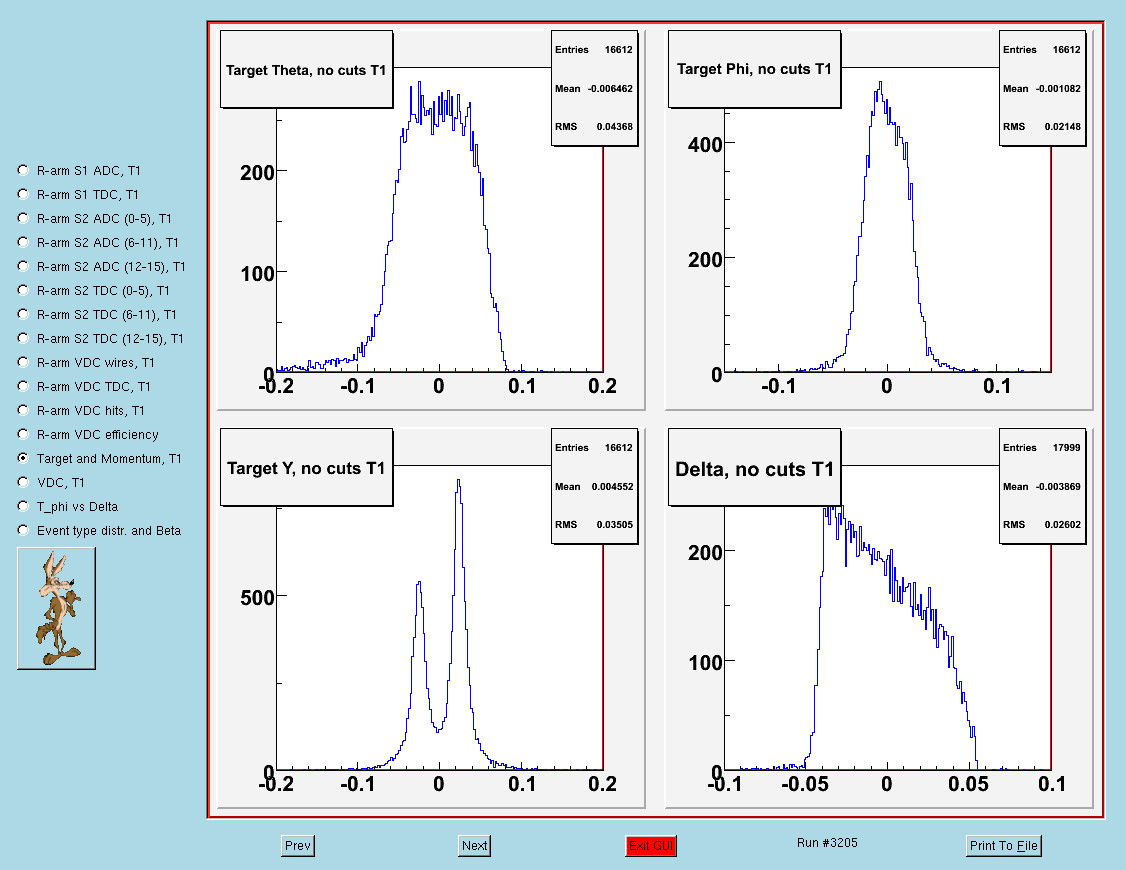
Task: Click Mean 0.004552 in Target Y stats
Action: coord(594,486)
